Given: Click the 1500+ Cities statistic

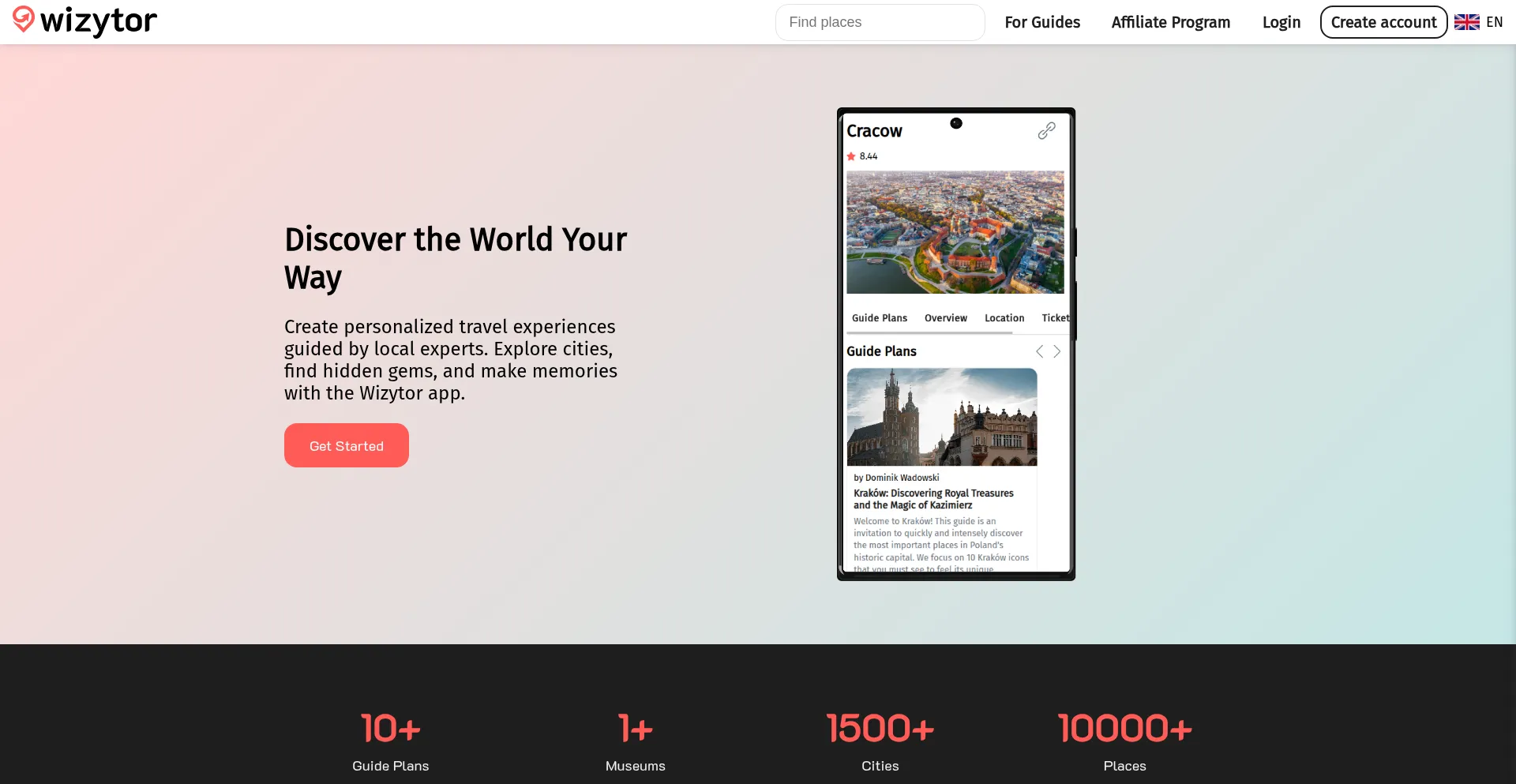Looking at the screenshot, I should click(880, 742).
